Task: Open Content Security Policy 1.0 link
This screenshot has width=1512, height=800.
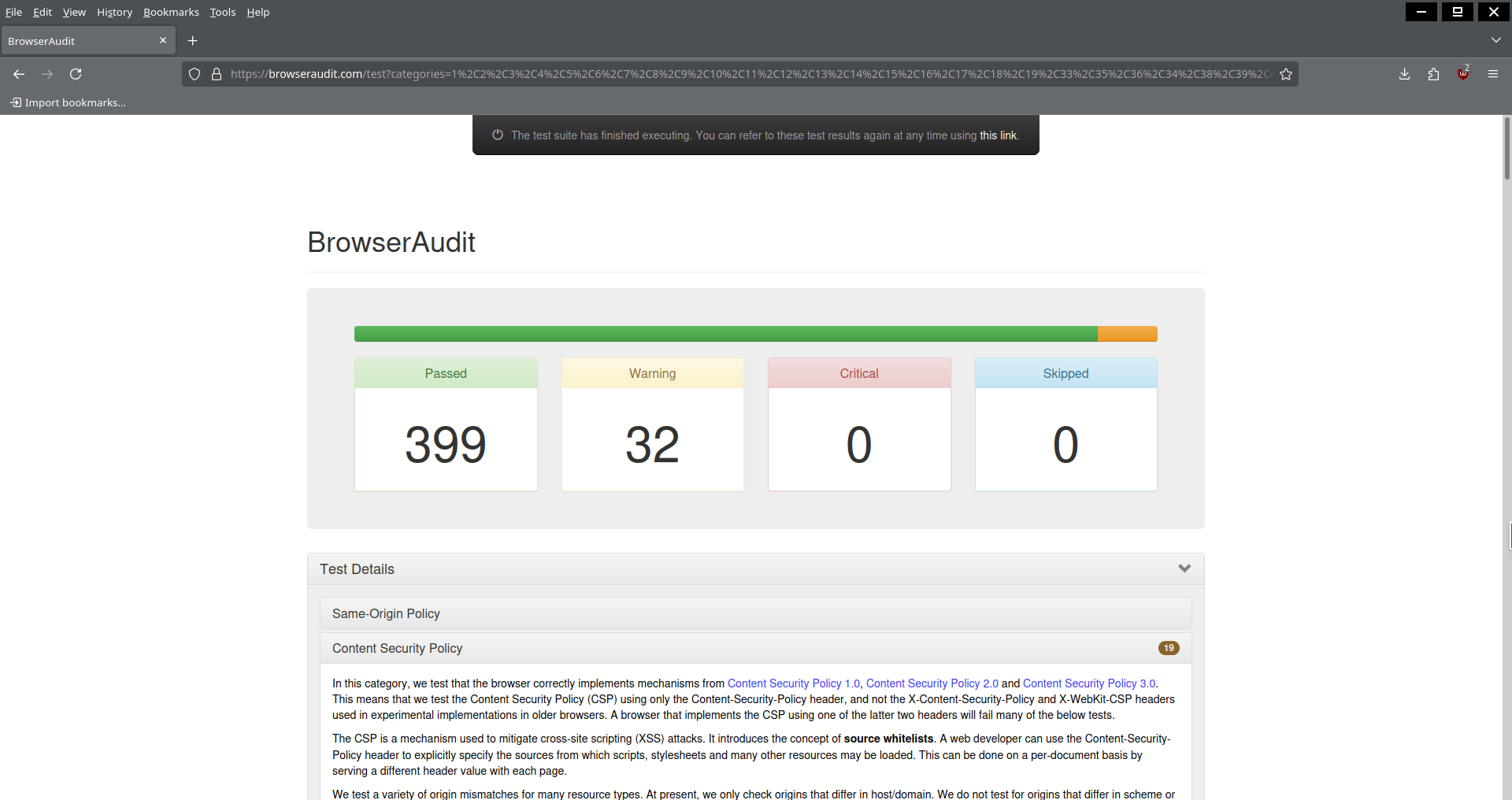Action: [x=794, y=683]
